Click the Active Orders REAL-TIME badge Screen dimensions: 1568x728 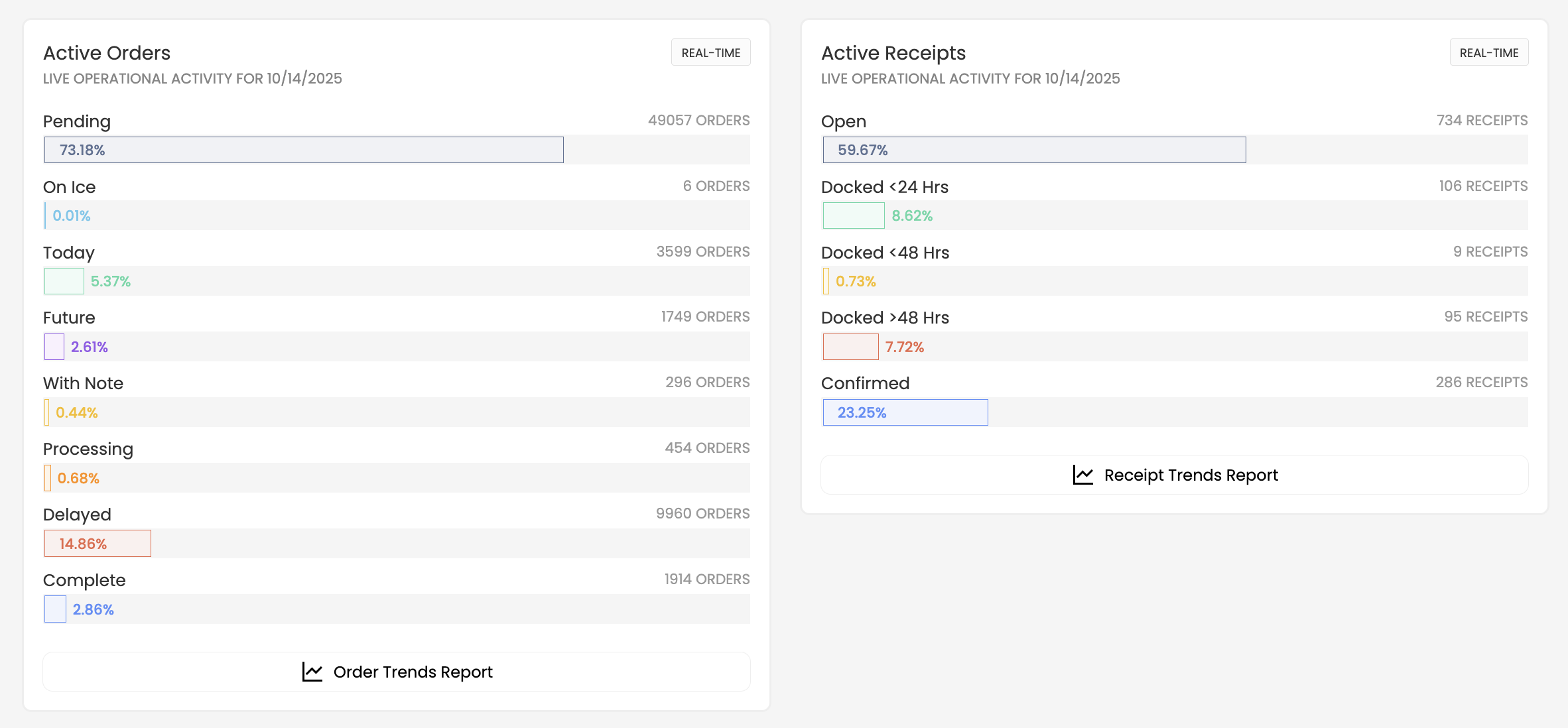(710, 53)
